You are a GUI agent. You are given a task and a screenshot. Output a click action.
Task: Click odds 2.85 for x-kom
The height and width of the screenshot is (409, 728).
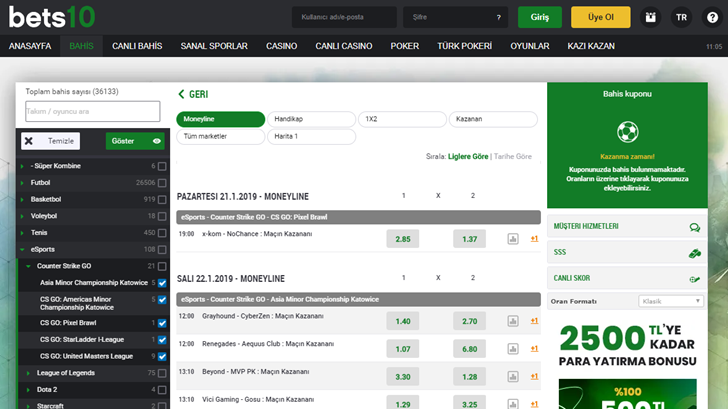pyautogui.click(x=403, y=239)
